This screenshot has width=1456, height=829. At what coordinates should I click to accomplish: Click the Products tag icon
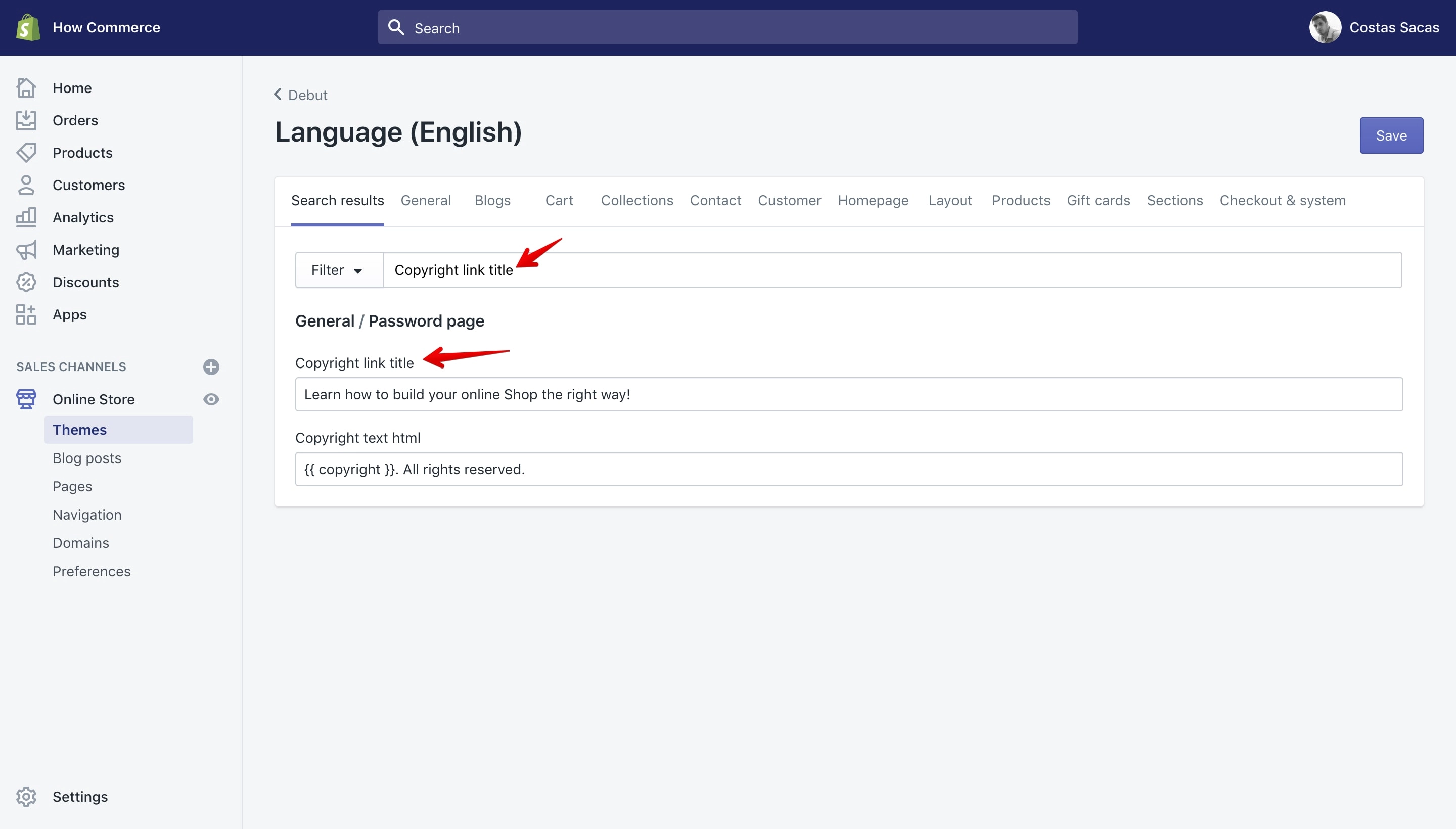(x=26, y=153)
